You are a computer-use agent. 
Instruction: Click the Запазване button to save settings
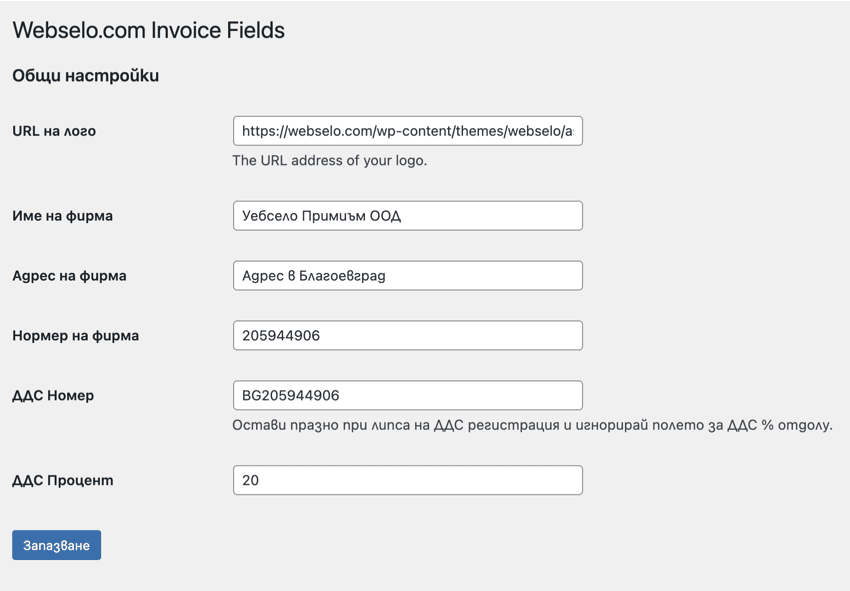tap(56, 545)
